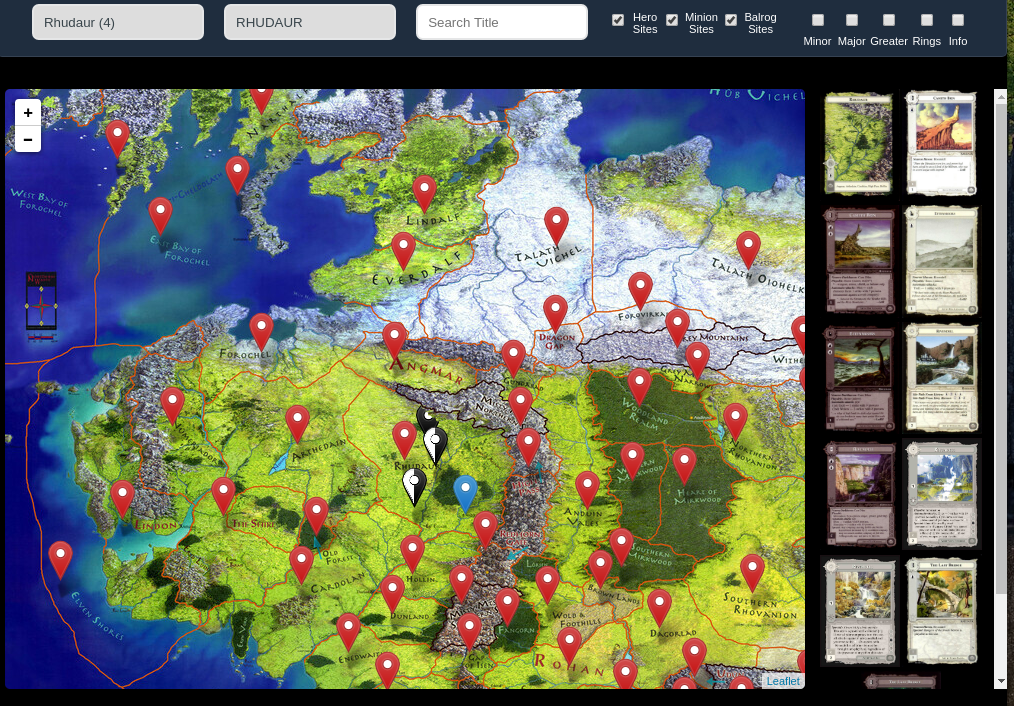Click the Arthedain map marker
The height and width of the screenshot is (706, 1014).
click(297, 423)
